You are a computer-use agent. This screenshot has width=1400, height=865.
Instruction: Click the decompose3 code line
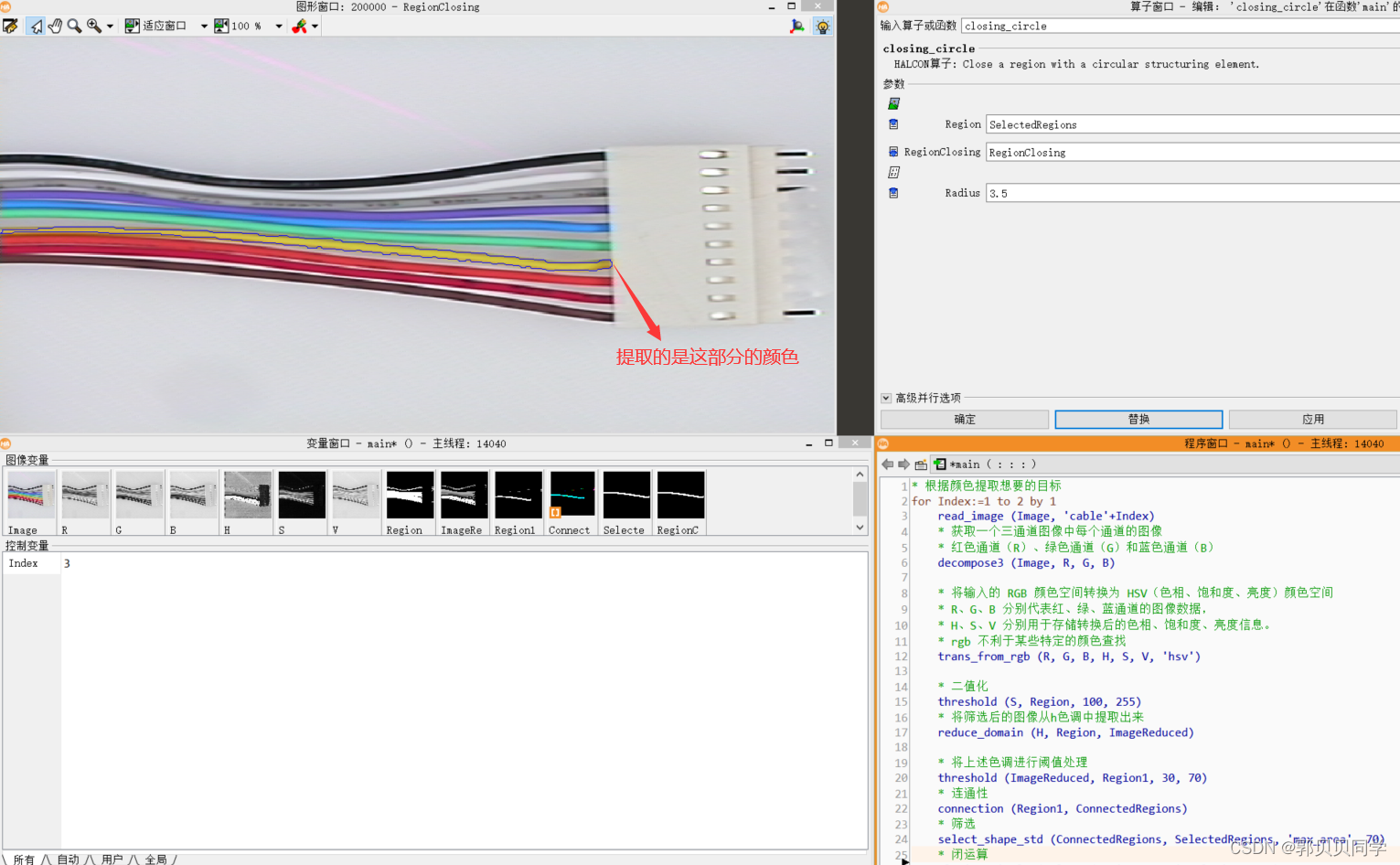click(1026, 562)
